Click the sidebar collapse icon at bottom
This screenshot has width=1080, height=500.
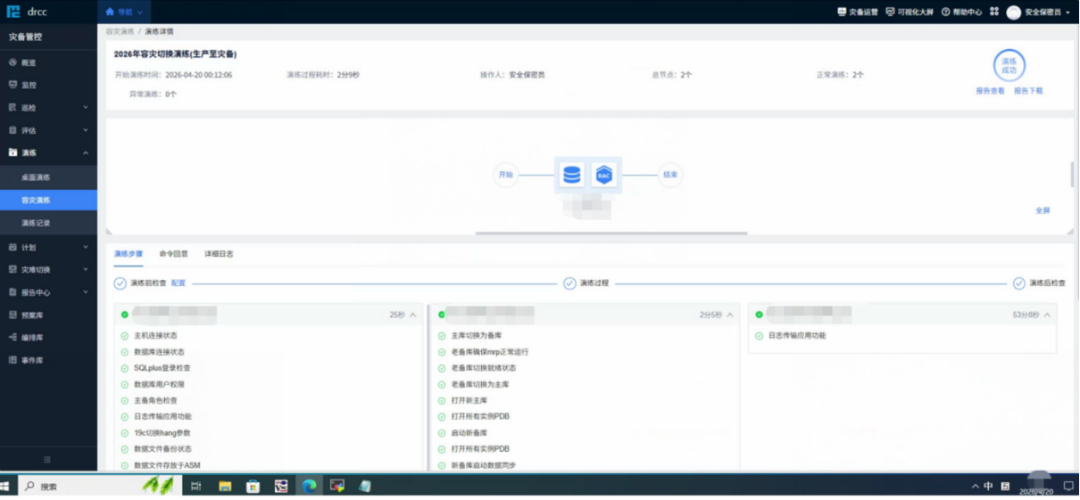tap(48, 459)
